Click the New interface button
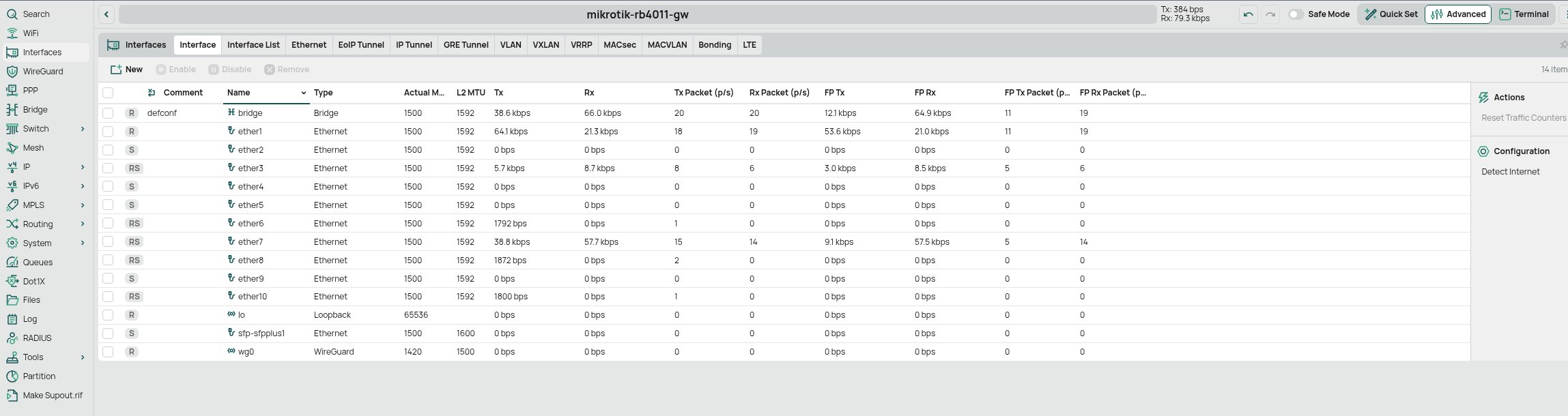The image size is (1568, 416). tap(127, 70)
